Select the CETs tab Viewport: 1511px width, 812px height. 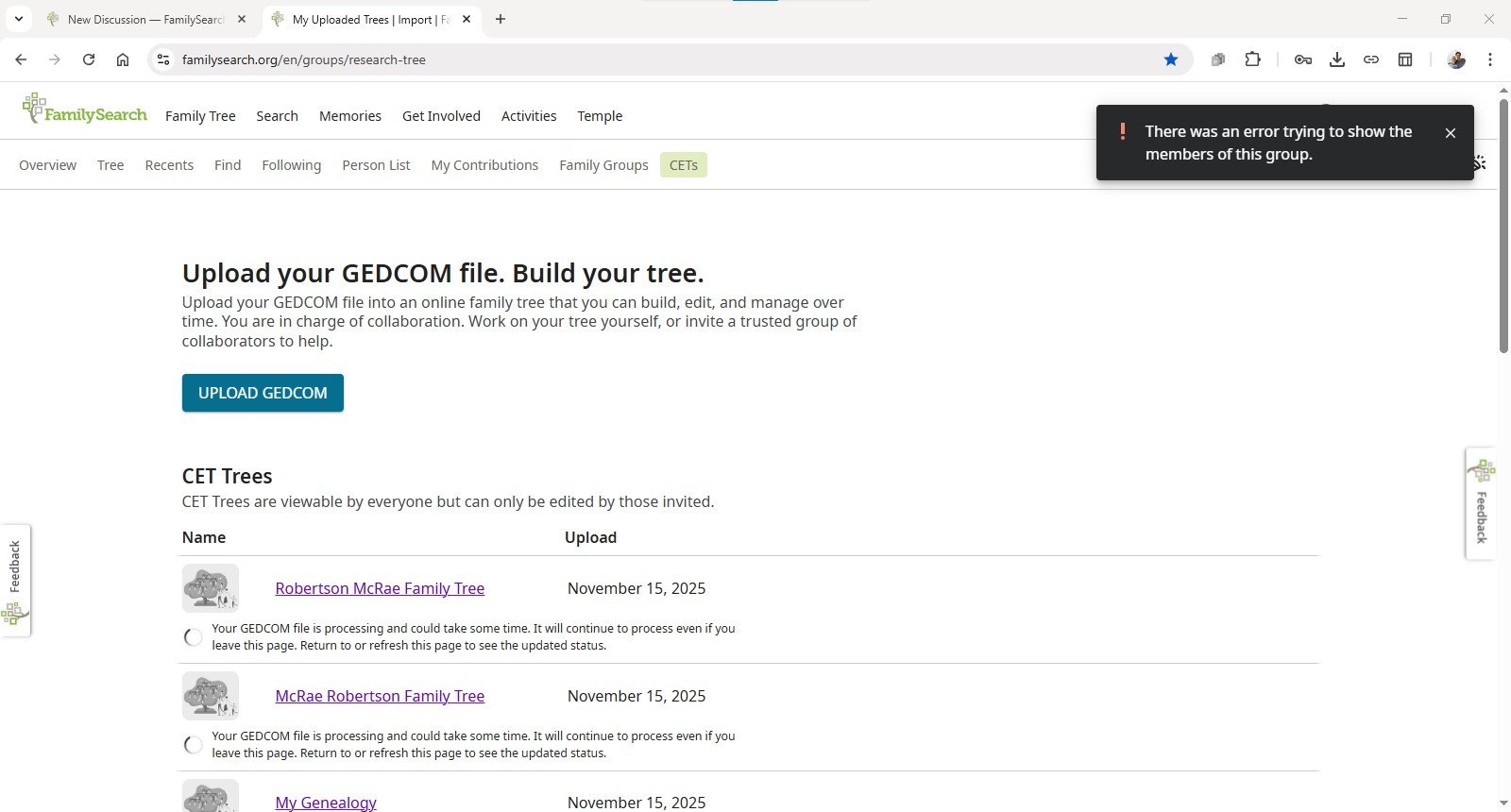click(684, 165)
